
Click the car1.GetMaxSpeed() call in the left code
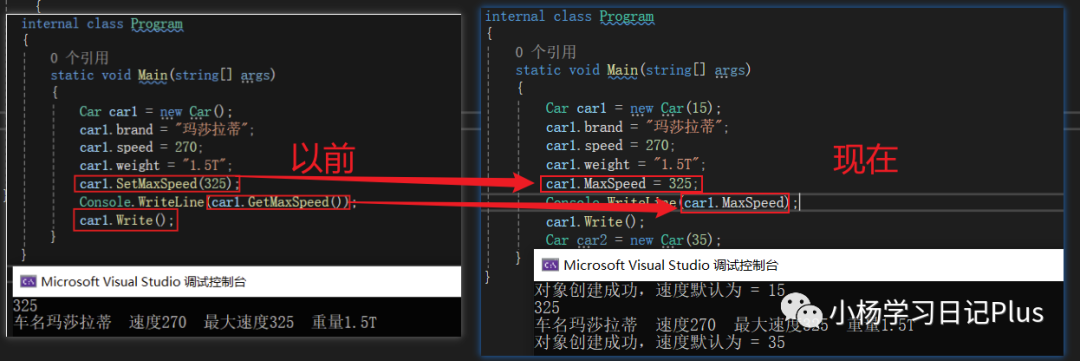(x=280, y=202)
